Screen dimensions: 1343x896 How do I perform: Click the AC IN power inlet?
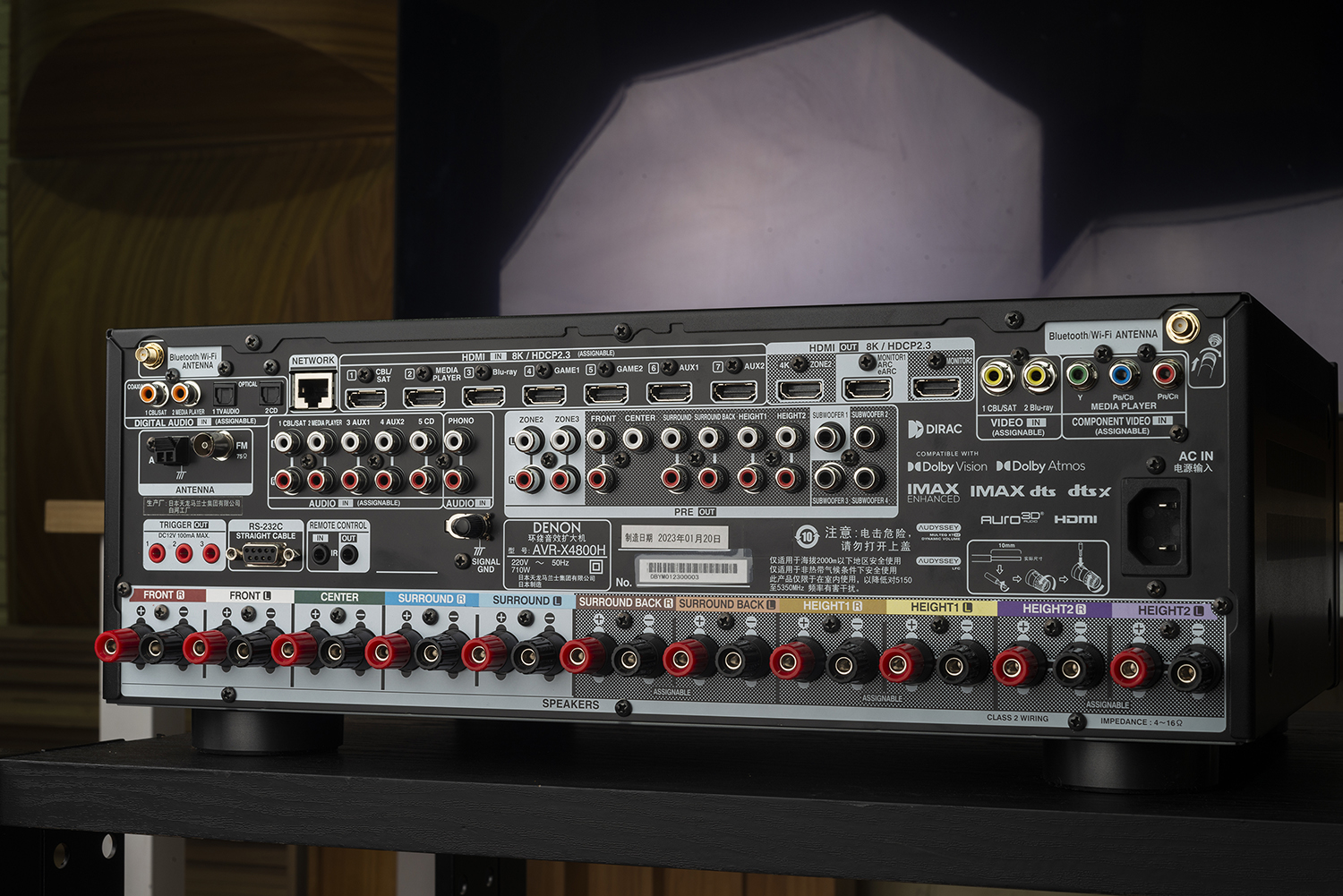coord(1156,525)
